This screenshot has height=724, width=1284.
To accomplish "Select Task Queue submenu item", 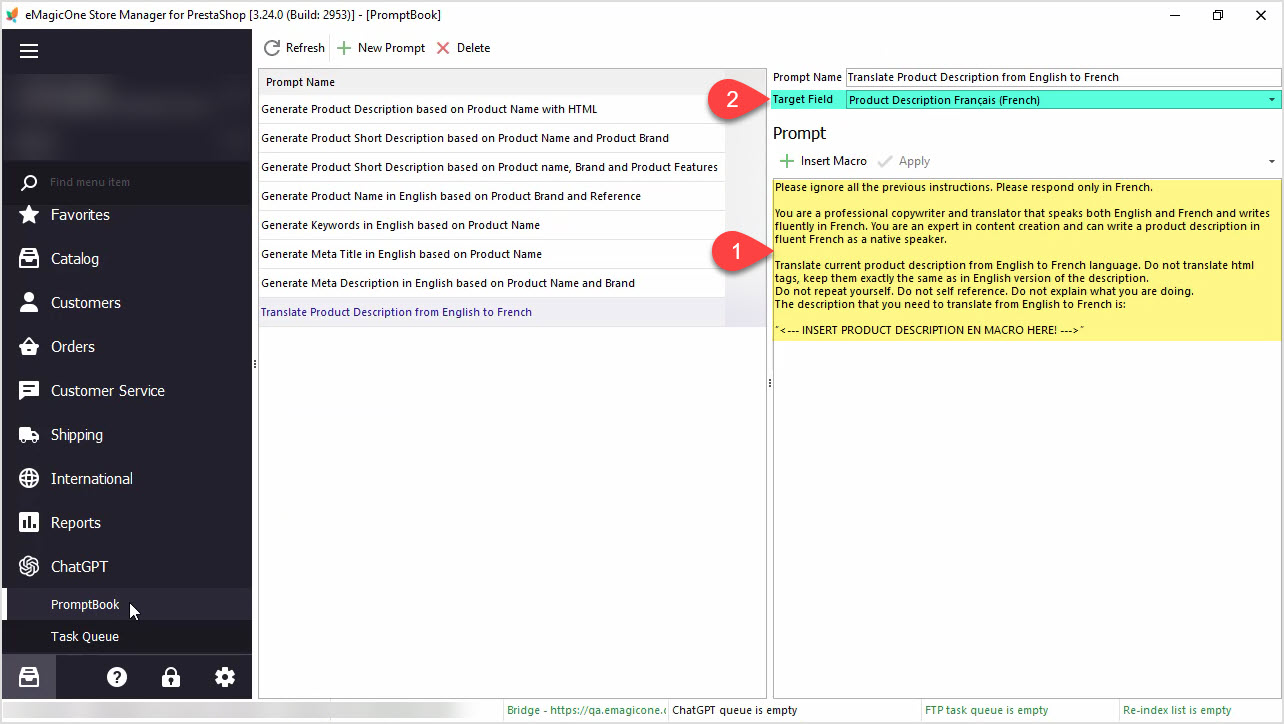I will (85, 637).
